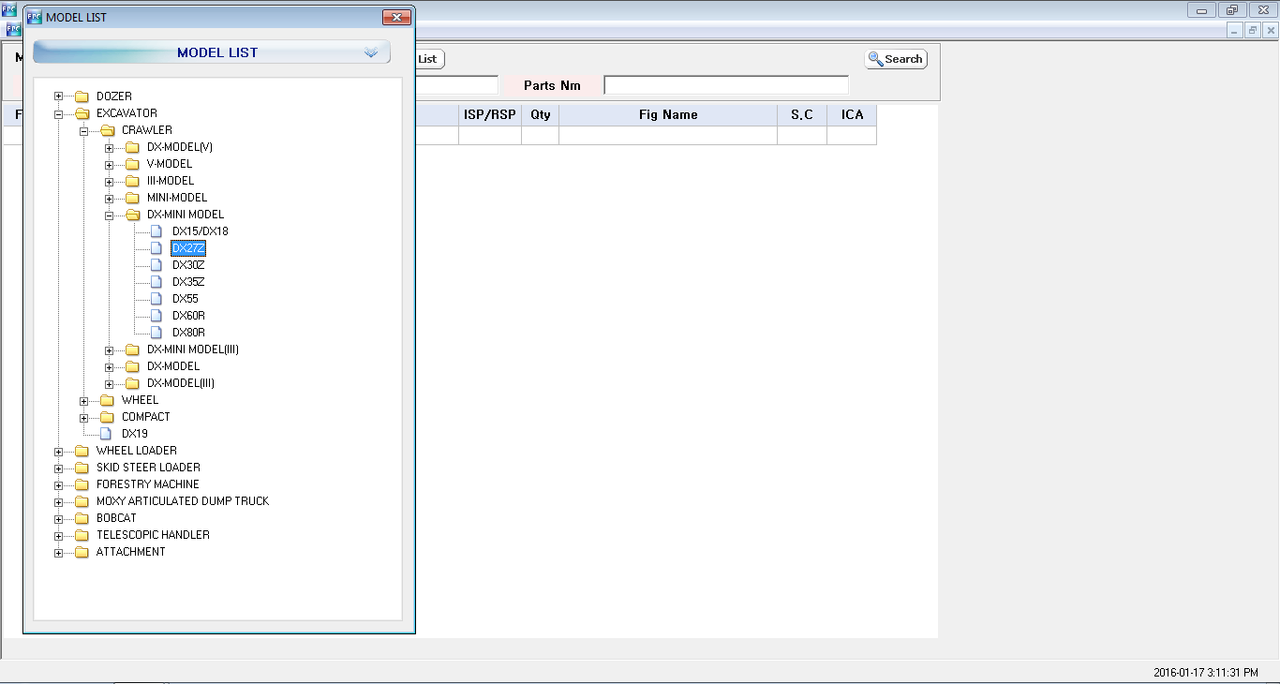
Task: Select the DX19 model
Action: click(x=135, y=434)
